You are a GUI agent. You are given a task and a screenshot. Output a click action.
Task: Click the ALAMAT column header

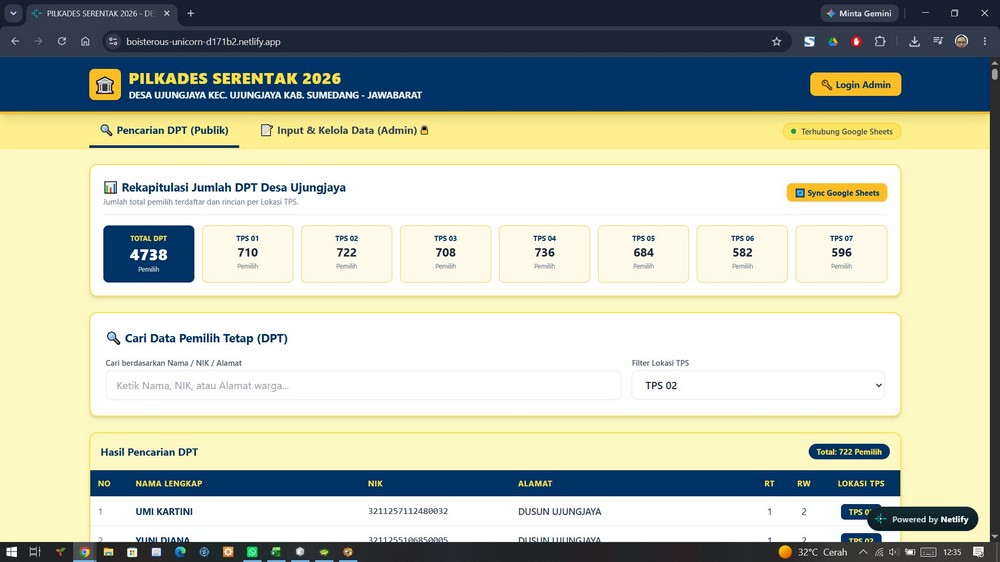534,484
